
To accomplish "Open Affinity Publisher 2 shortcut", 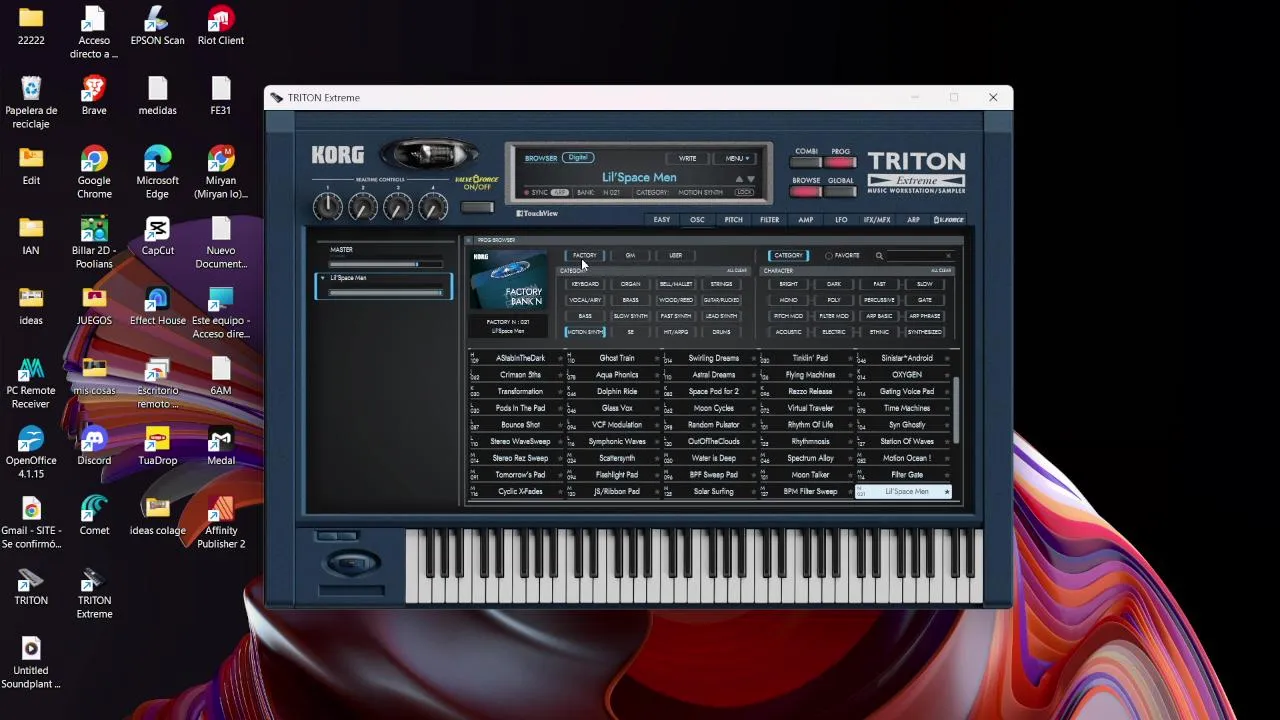I will (x=221, y=523).
